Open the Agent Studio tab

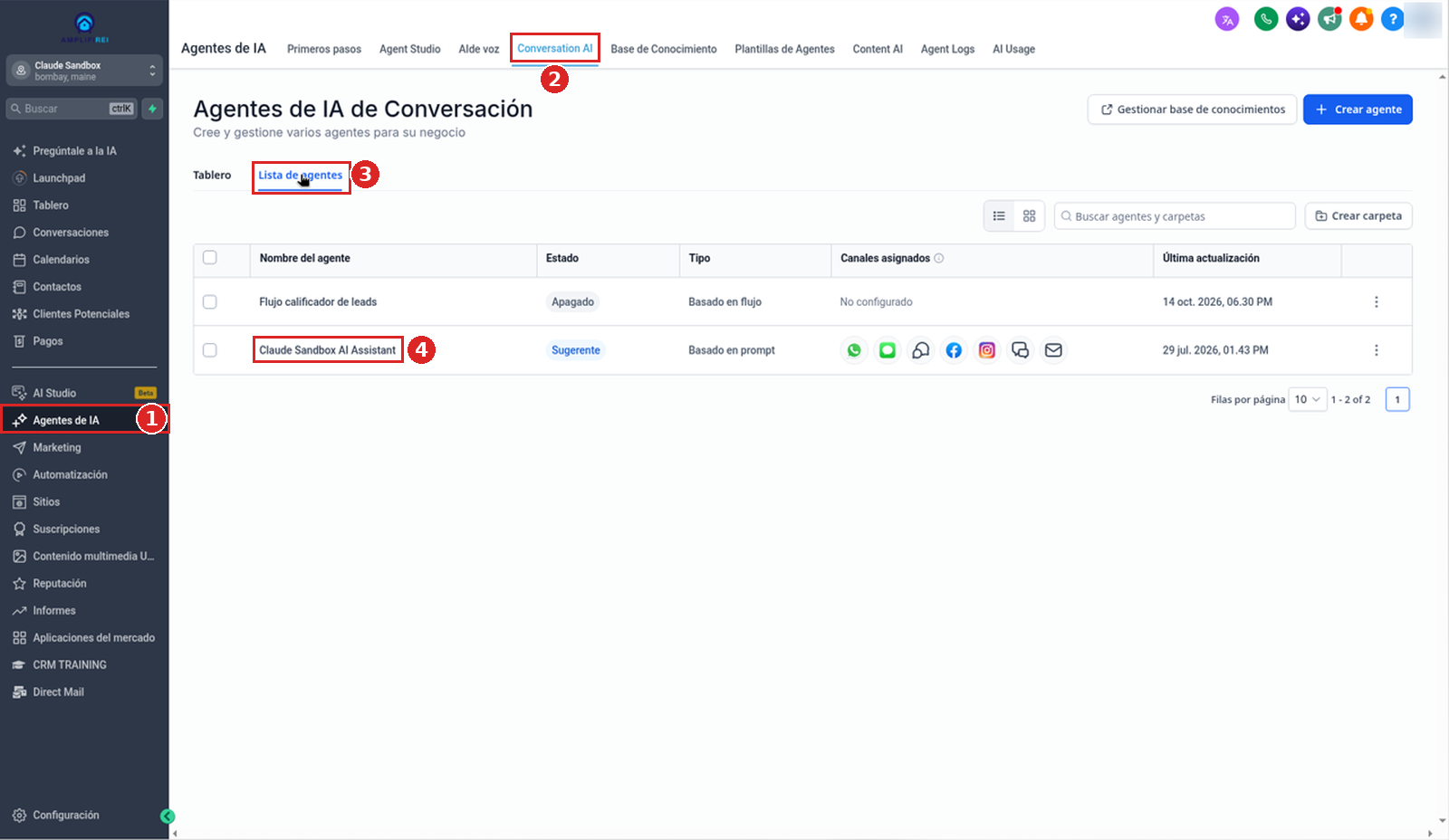tap(409, 49)
